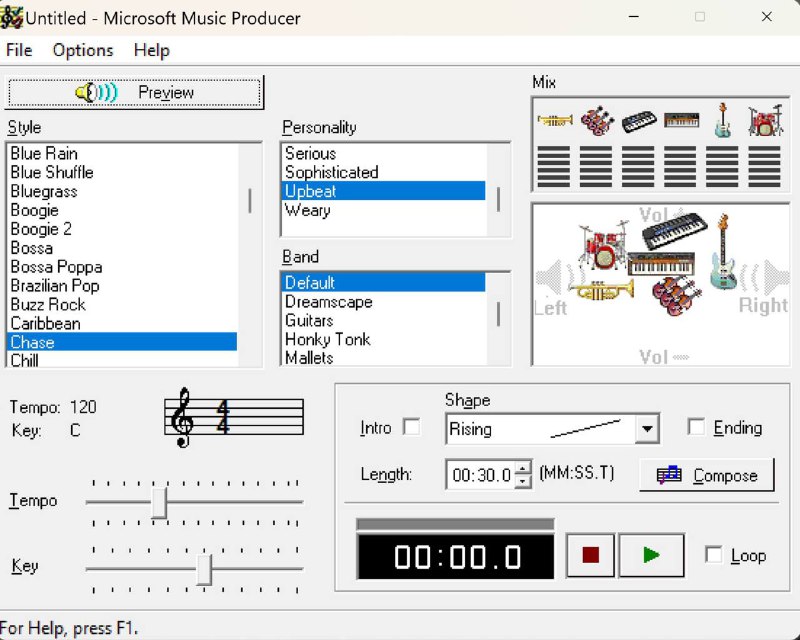Viewport: 800px width, 640px height.
Task: Open the Help menu
Action: (x=152, y=50)
